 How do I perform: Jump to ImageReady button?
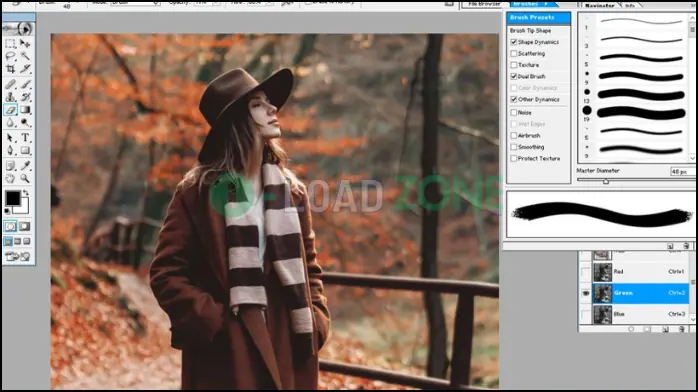point(17,256)
